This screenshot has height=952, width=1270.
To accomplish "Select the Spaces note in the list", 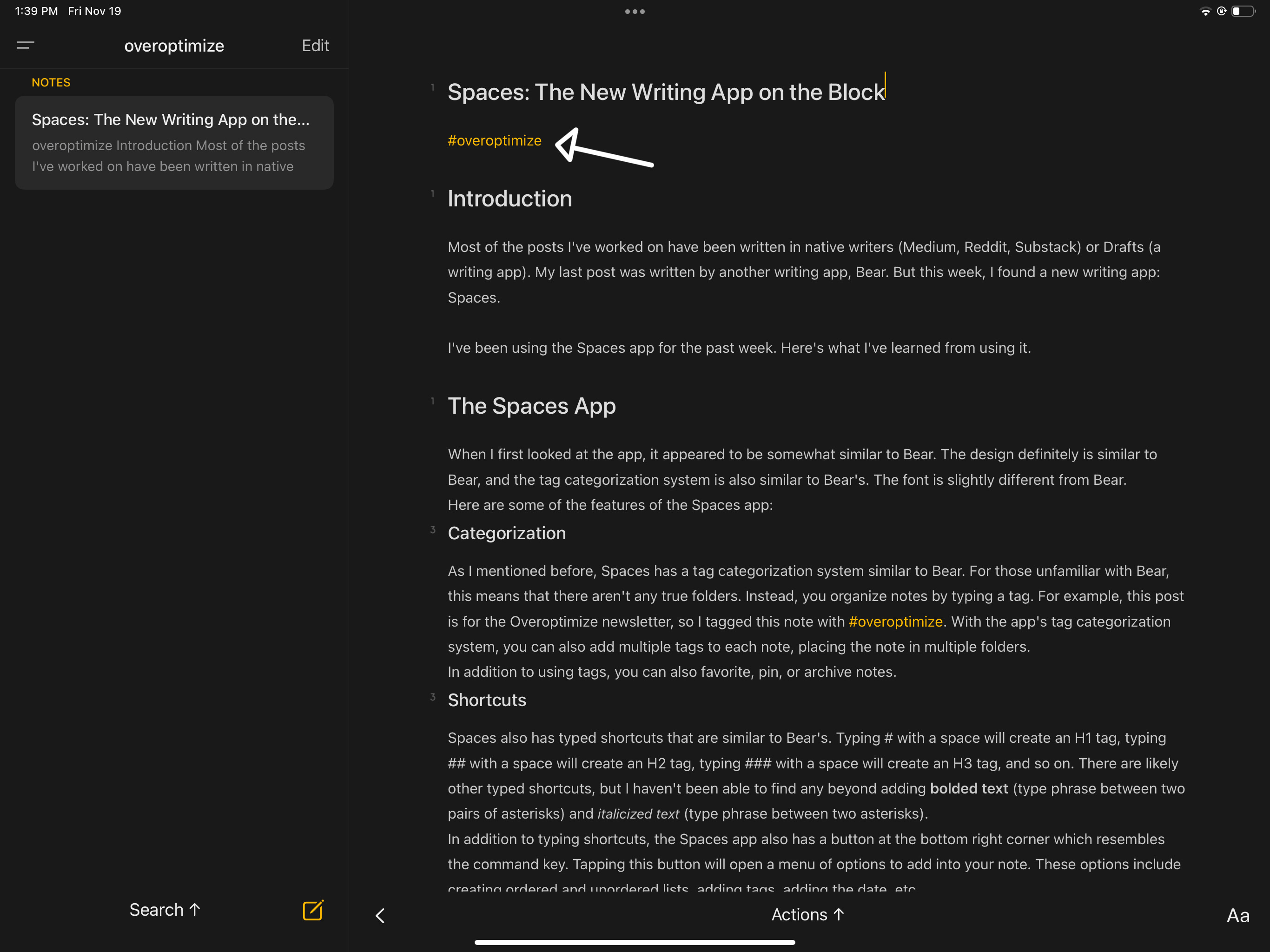I will tap(174, 142).
